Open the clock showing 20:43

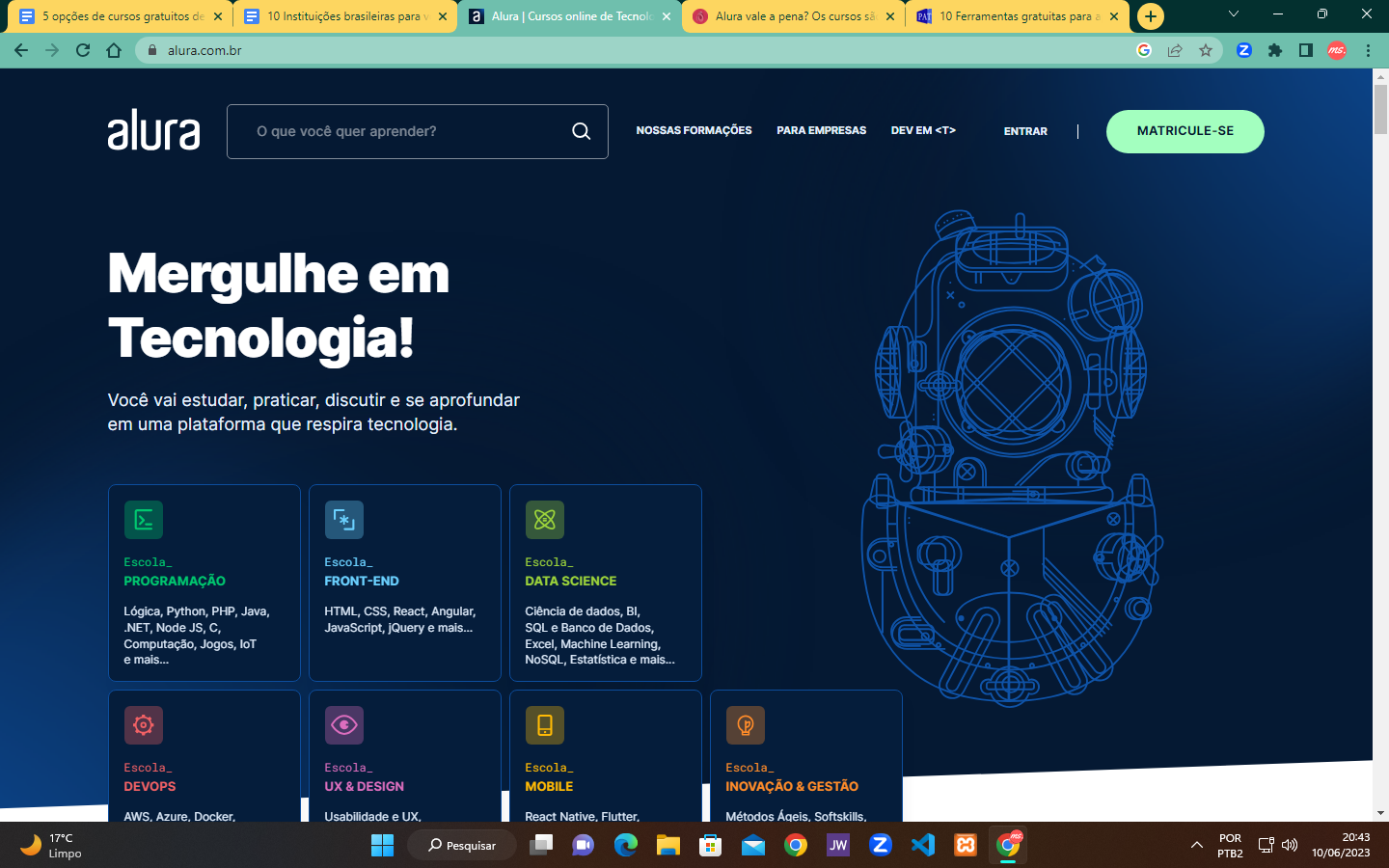[1341, 845]
